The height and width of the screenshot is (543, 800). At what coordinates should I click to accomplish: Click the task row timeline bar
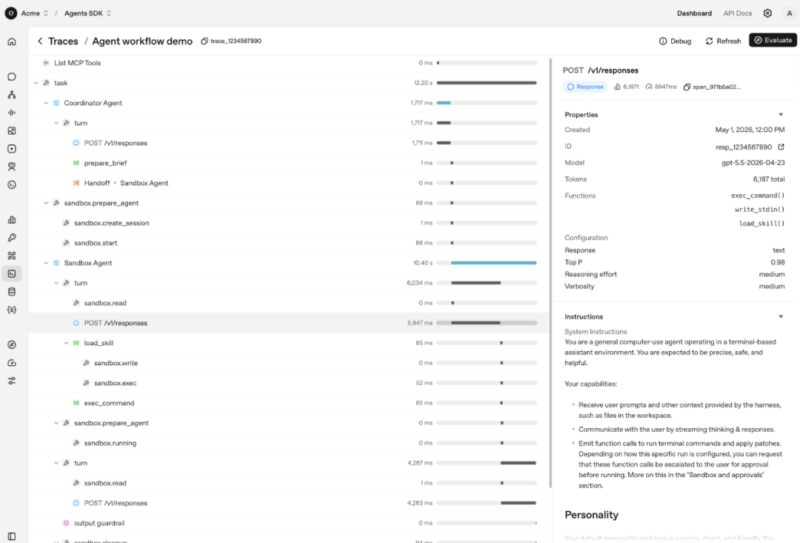coord(487,83)
